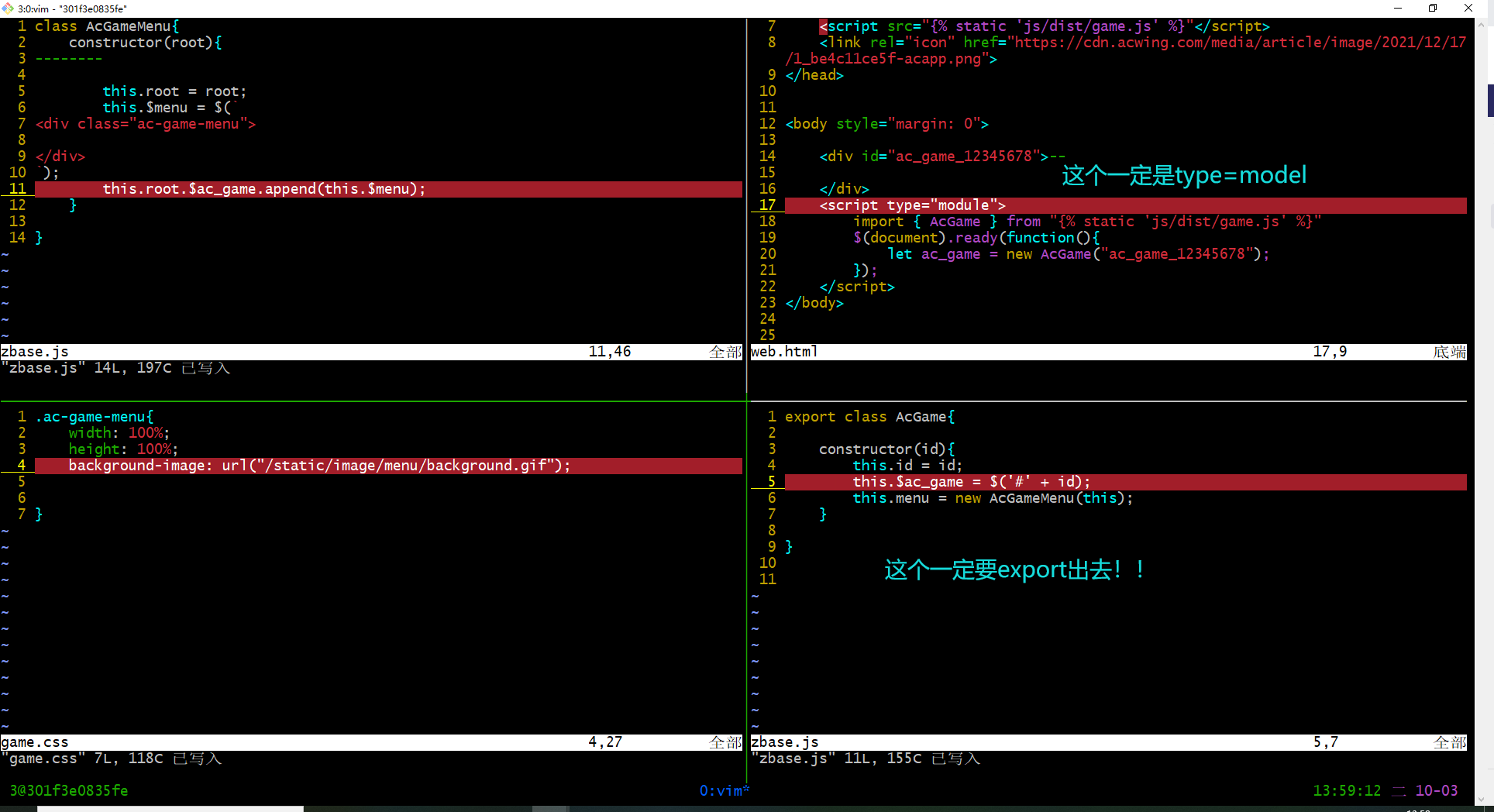Minimize the vim terminal window
The width and height of the screenshot is (1494, 812).
(1398, 9)
